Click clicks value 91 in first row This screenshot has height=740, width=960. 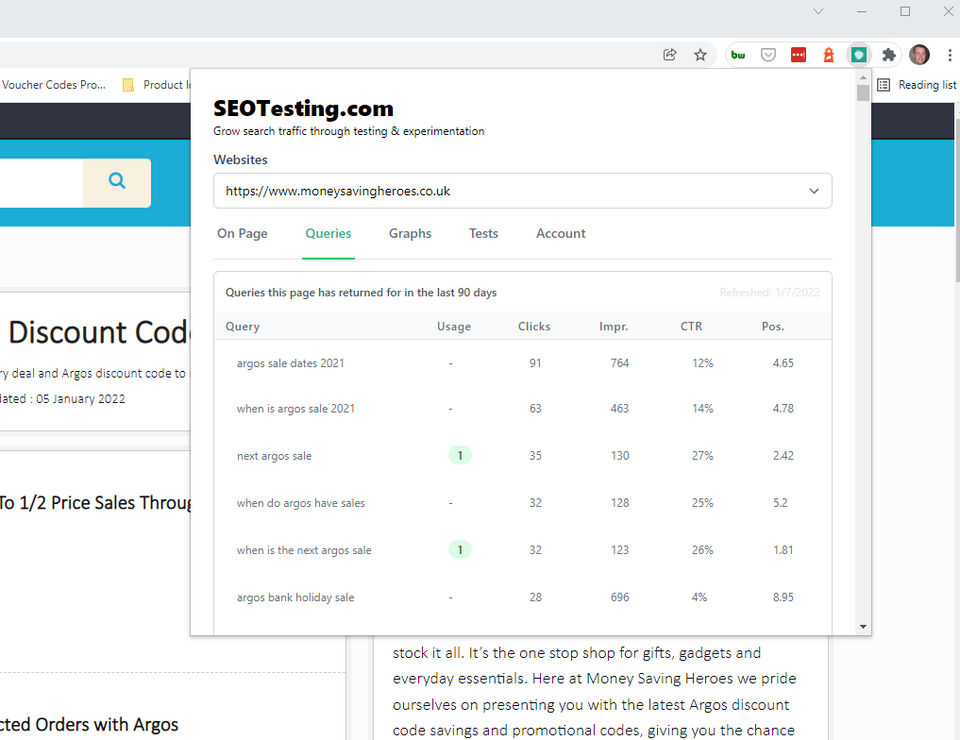pyautogui.click(x=535, y=363)
